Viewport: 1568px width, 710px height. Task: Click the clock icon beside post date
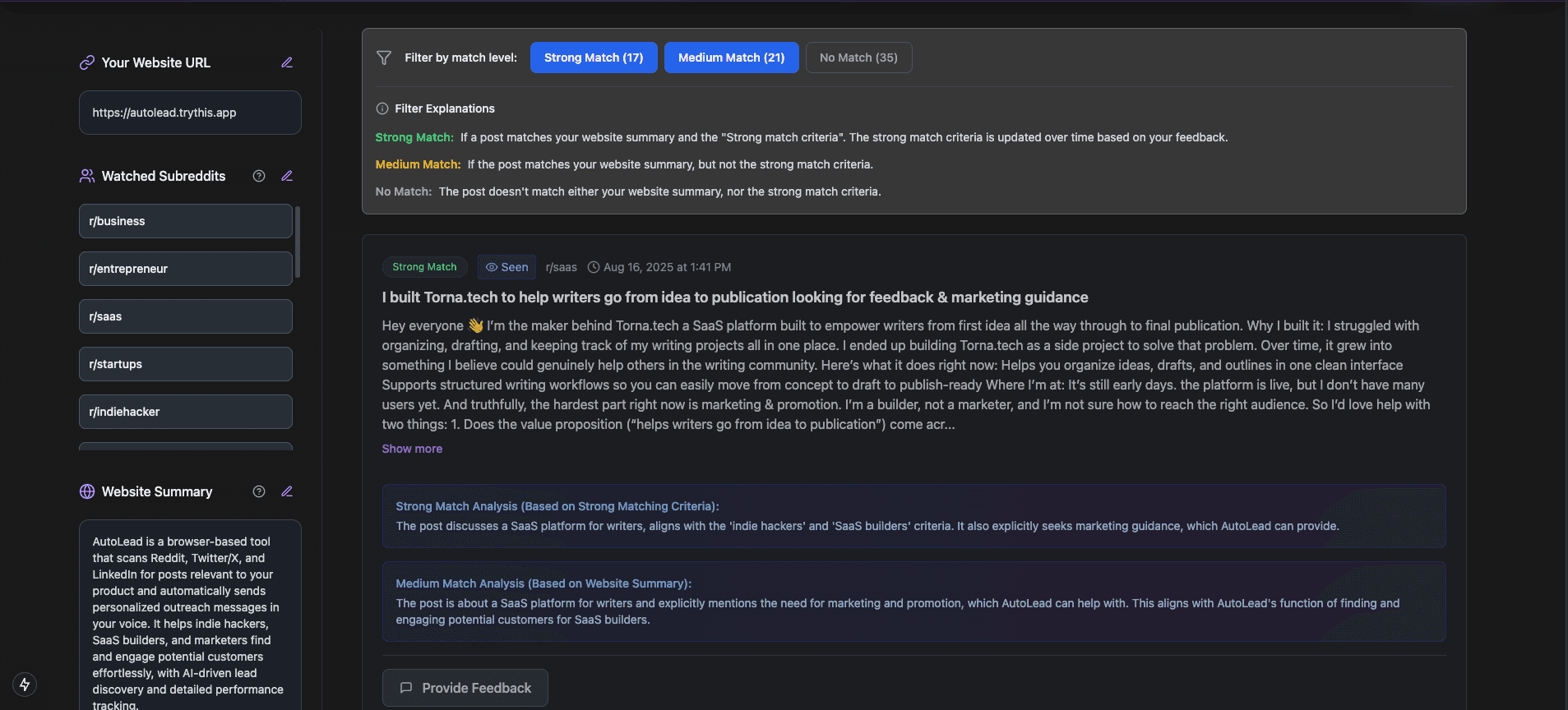tap(594, 267)
